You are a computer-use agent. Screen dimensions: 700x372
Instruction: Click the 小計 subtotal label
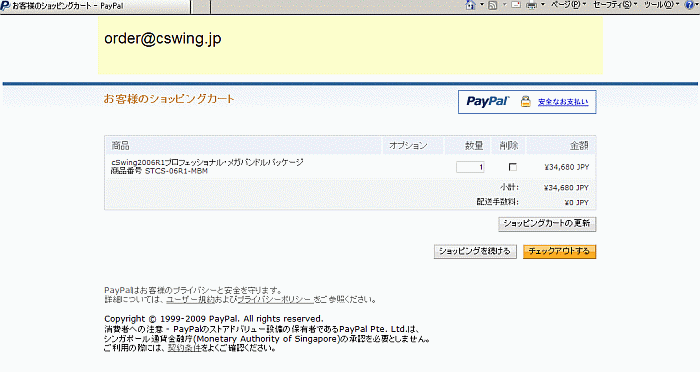pos(509,188)
